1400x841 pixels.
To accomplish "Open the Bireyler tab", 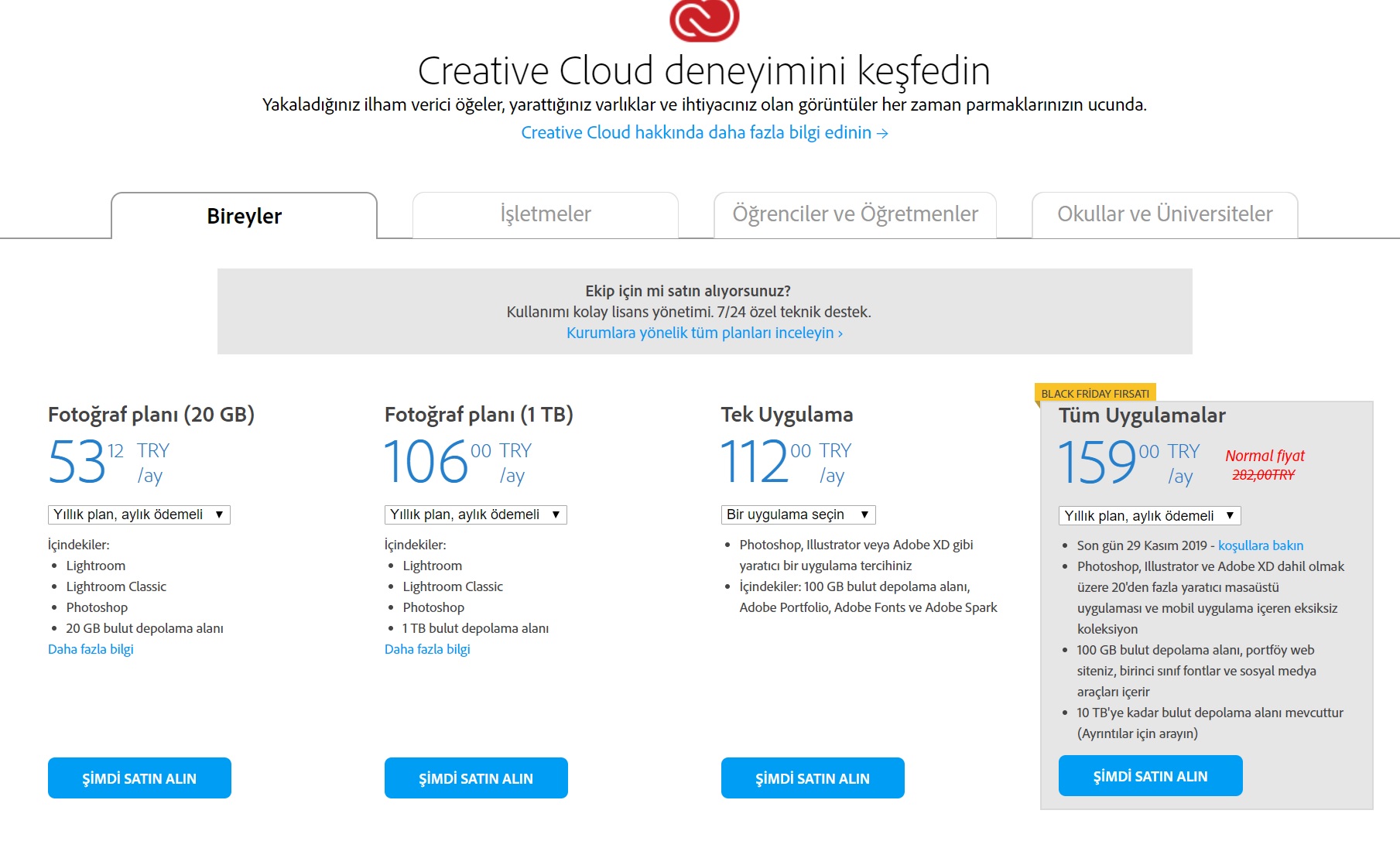I will 244,216.
